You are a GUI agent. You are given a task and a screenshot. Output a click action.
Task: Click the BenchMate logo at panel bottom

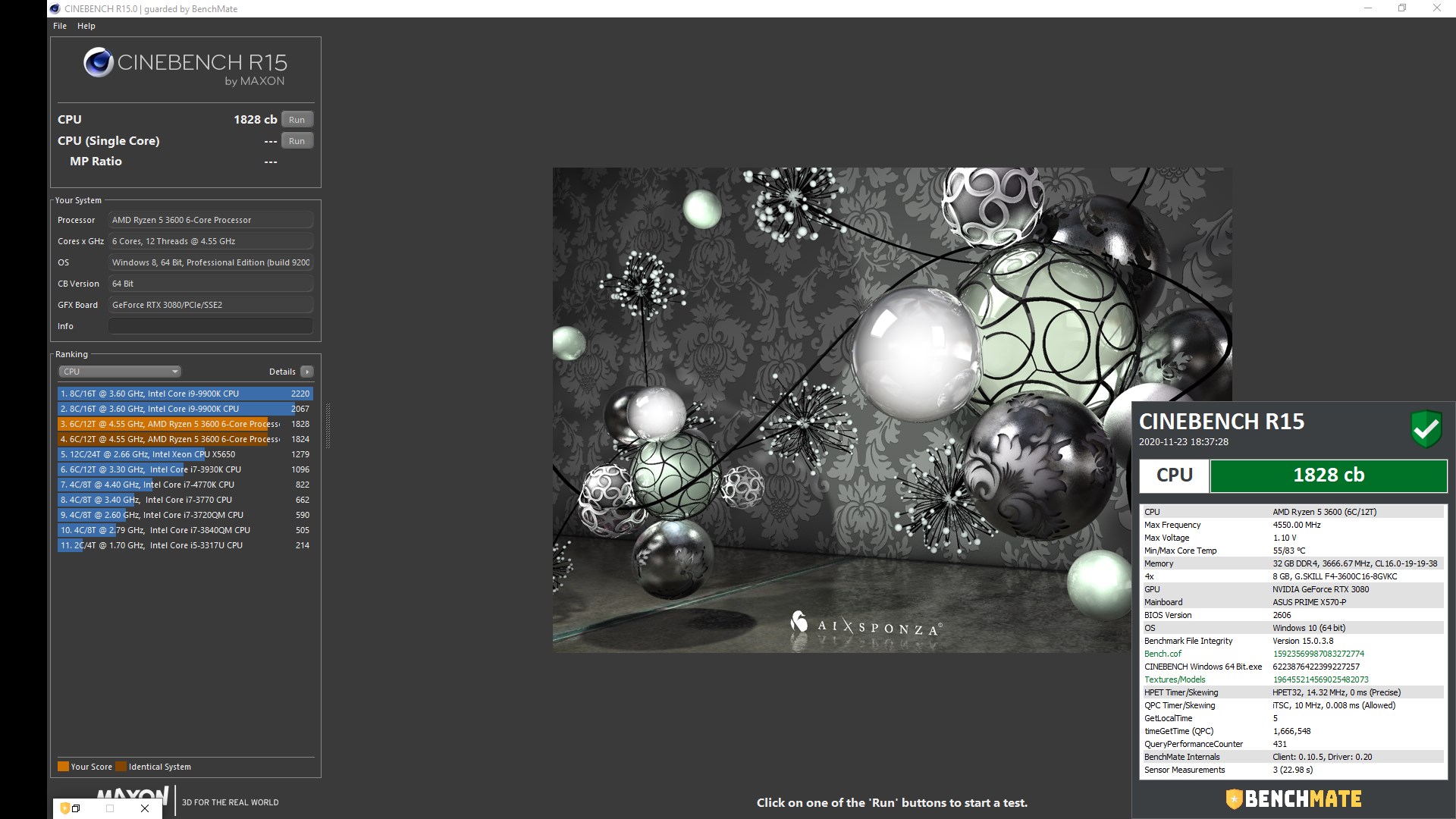pyautogui.click(x=1294, y=799)
